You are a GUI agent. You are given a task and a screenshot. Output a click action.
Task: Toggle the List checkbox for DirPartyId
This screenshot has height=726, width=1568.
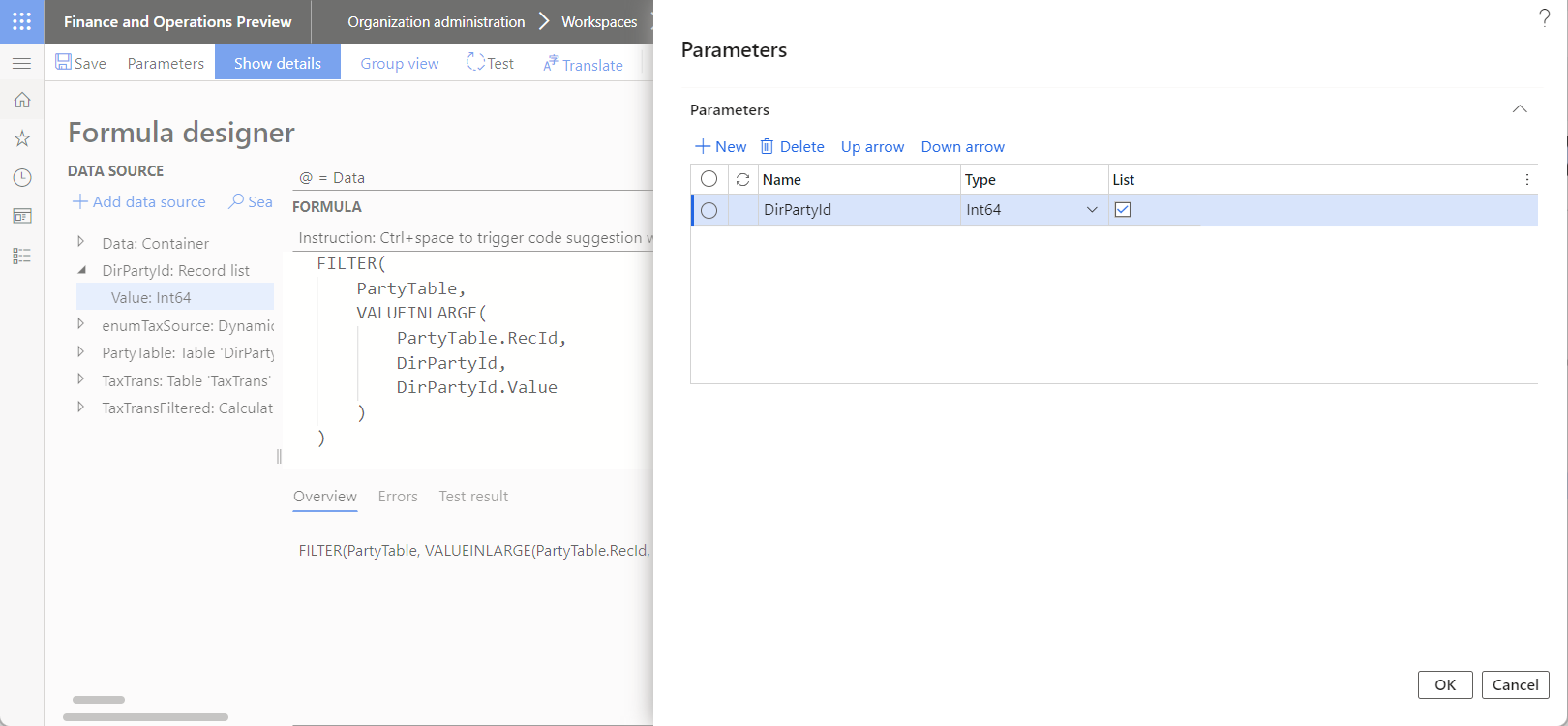pos(1123,209)
